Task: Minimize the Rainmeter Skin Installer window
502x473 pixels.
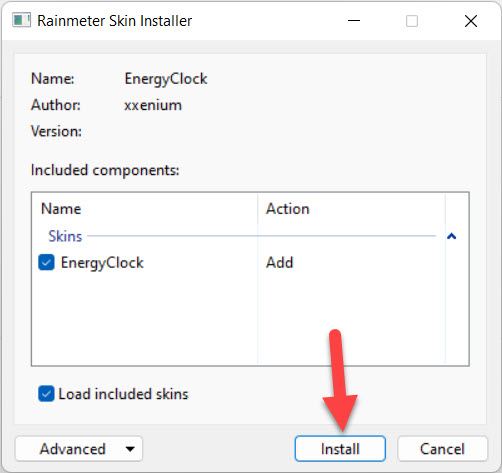Action: (354, 21)
